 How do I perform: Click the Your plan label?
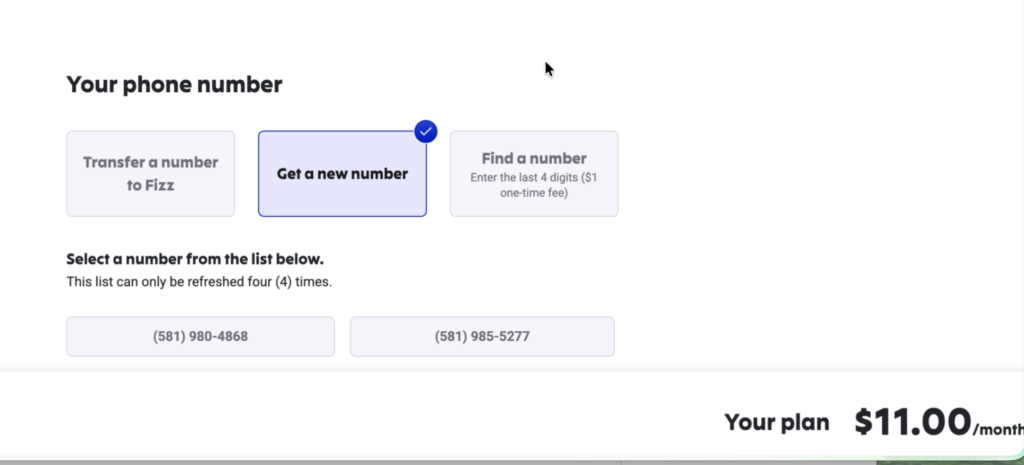point(777,422)
